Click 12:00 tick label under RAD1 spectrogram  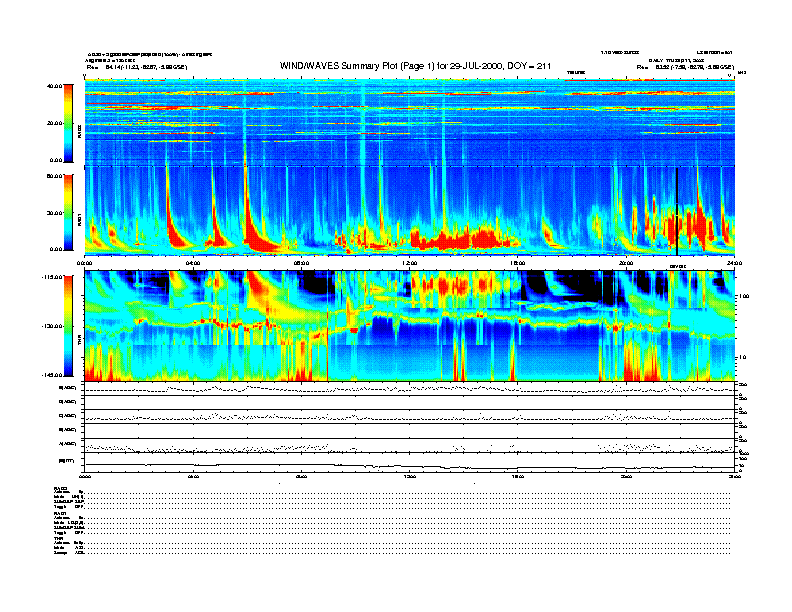[410, 263]
